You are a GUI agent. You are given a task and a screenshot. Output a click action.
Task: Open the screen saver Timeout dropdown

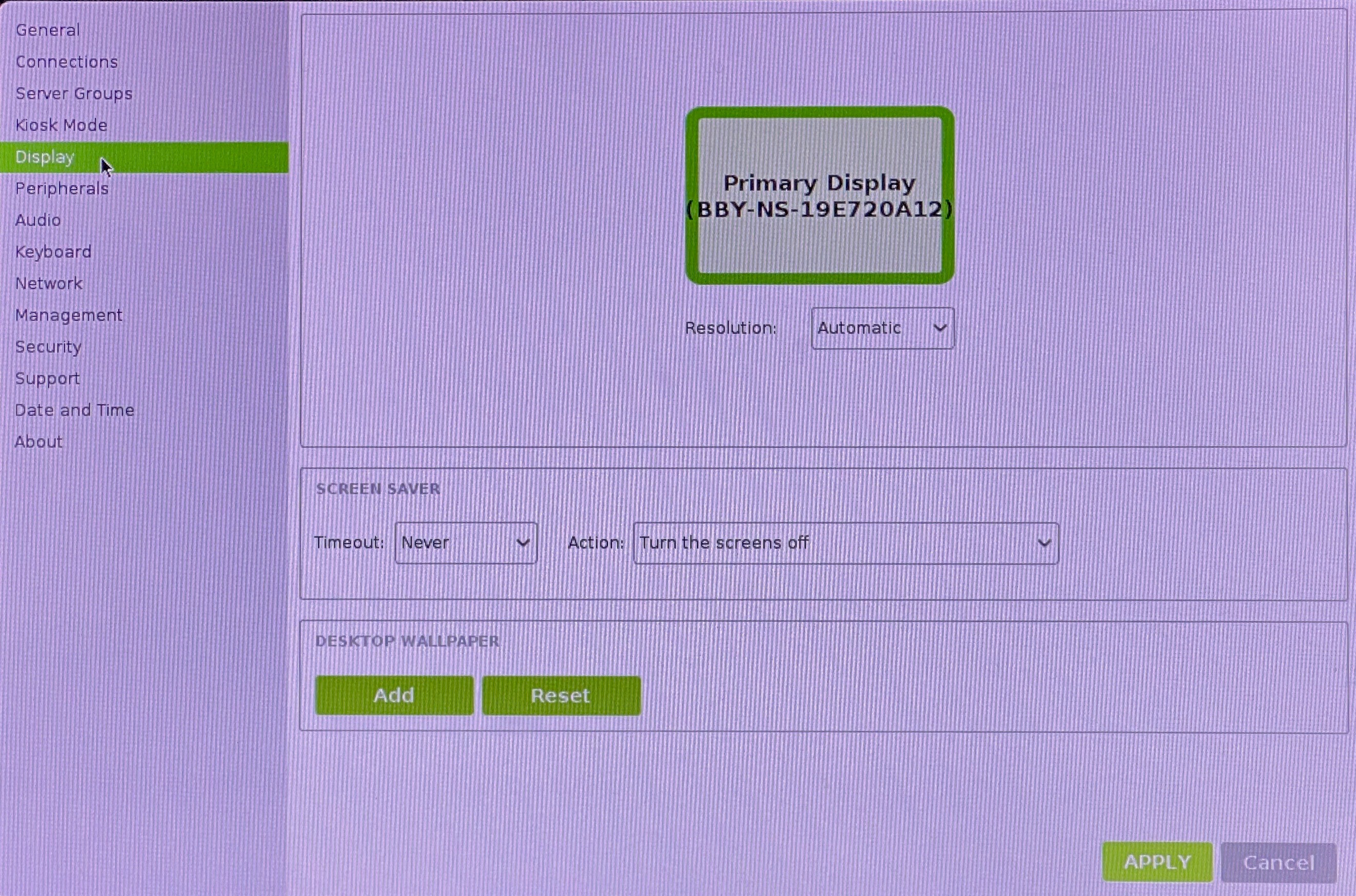(x=466, y=543)
